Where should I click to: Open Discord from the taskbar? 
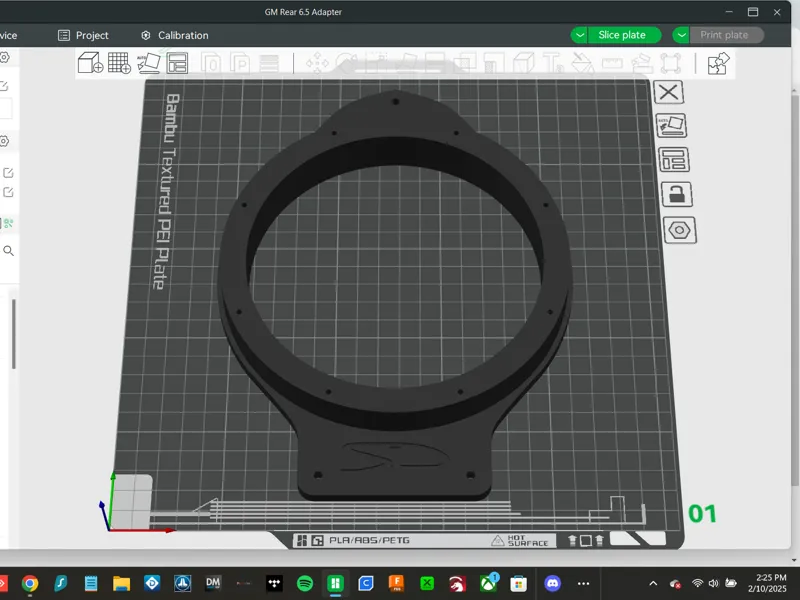(552, 583)
